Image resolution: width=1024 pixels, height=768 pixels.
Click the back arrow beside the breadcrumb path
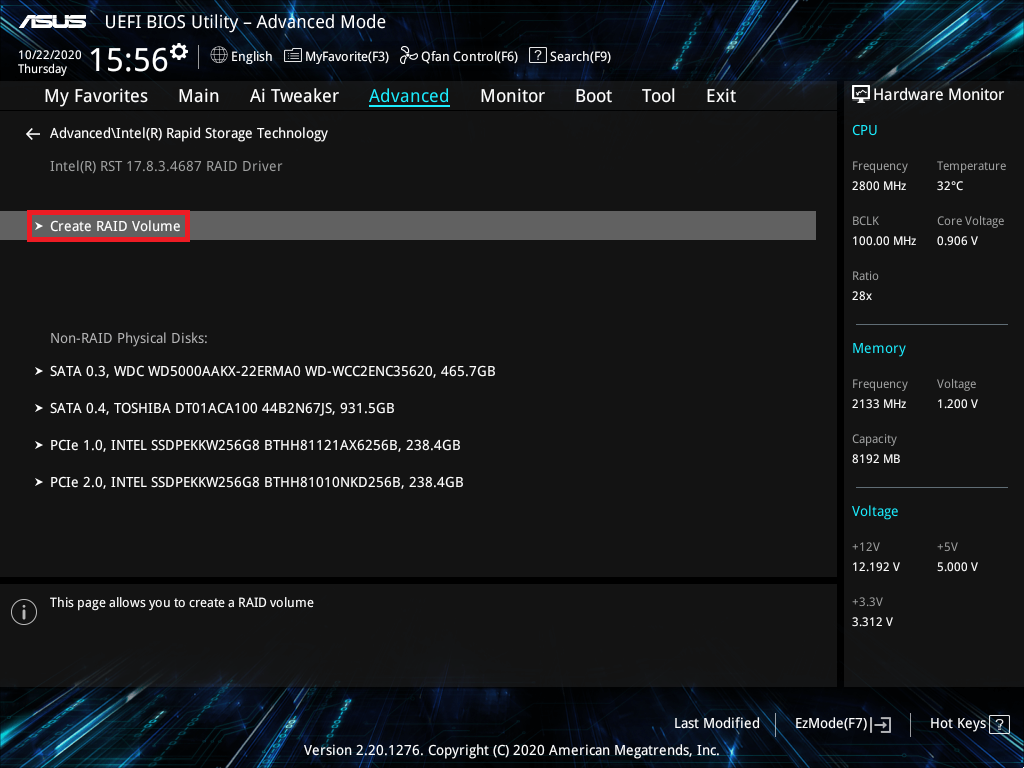pos(33,133)
